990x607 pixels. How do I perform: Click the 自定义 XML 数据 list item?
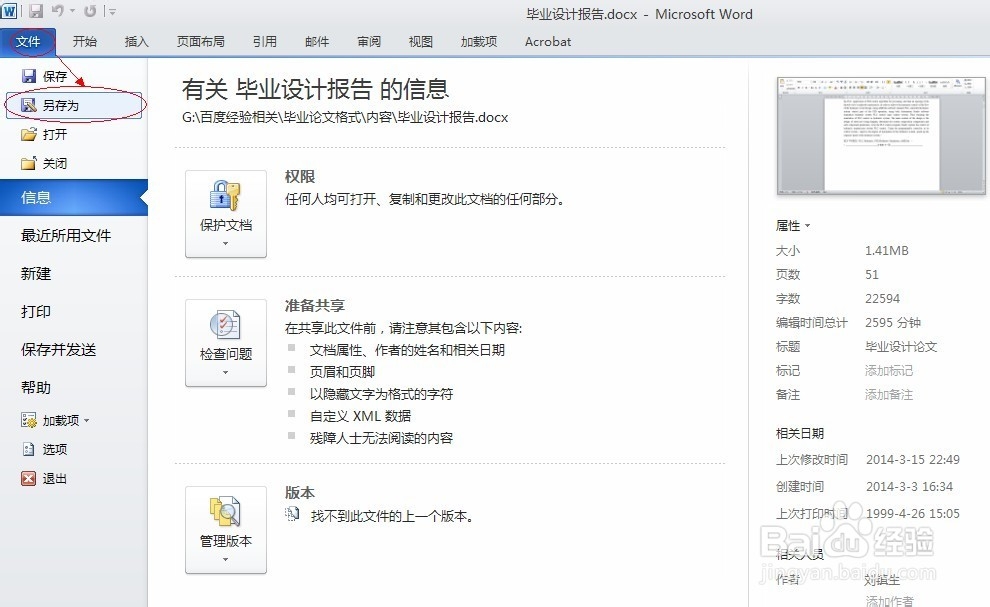[x=361, y=416]
